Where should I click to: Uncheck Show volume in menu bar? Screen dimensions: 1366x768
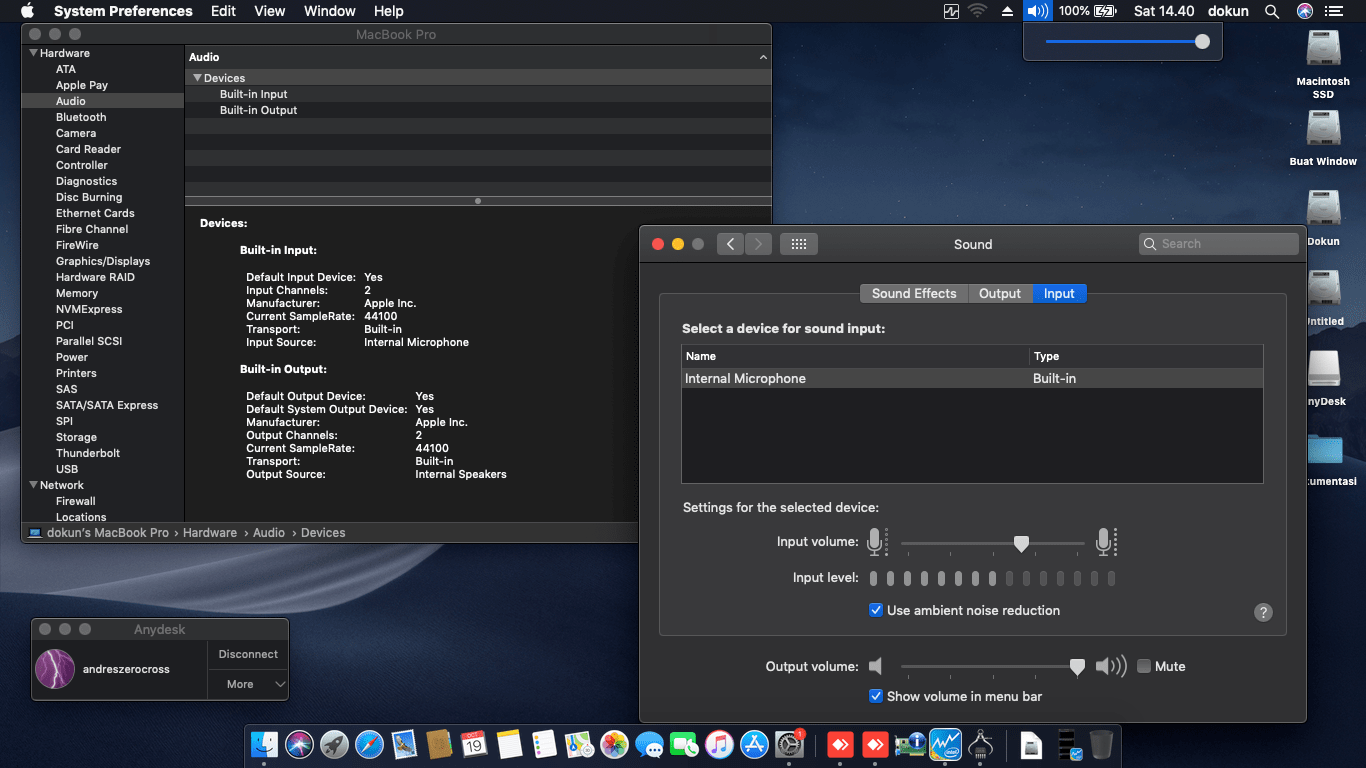coord(876,696)
